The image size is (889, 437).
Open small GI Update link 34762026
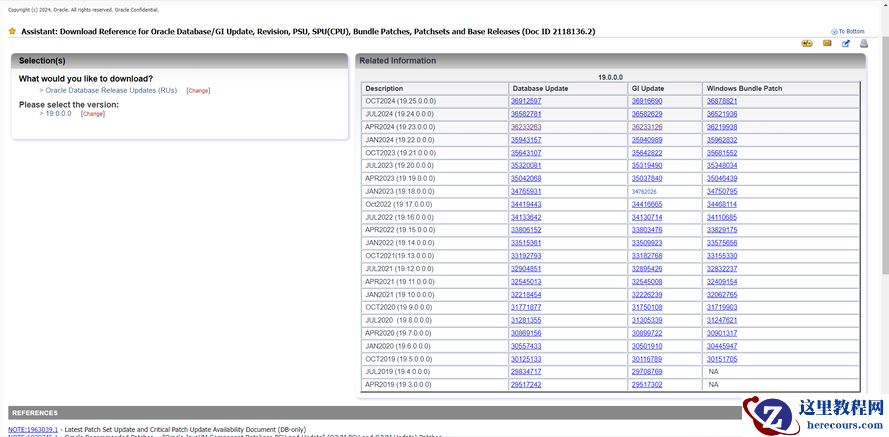pyautogui.click(x=644, y=192)
